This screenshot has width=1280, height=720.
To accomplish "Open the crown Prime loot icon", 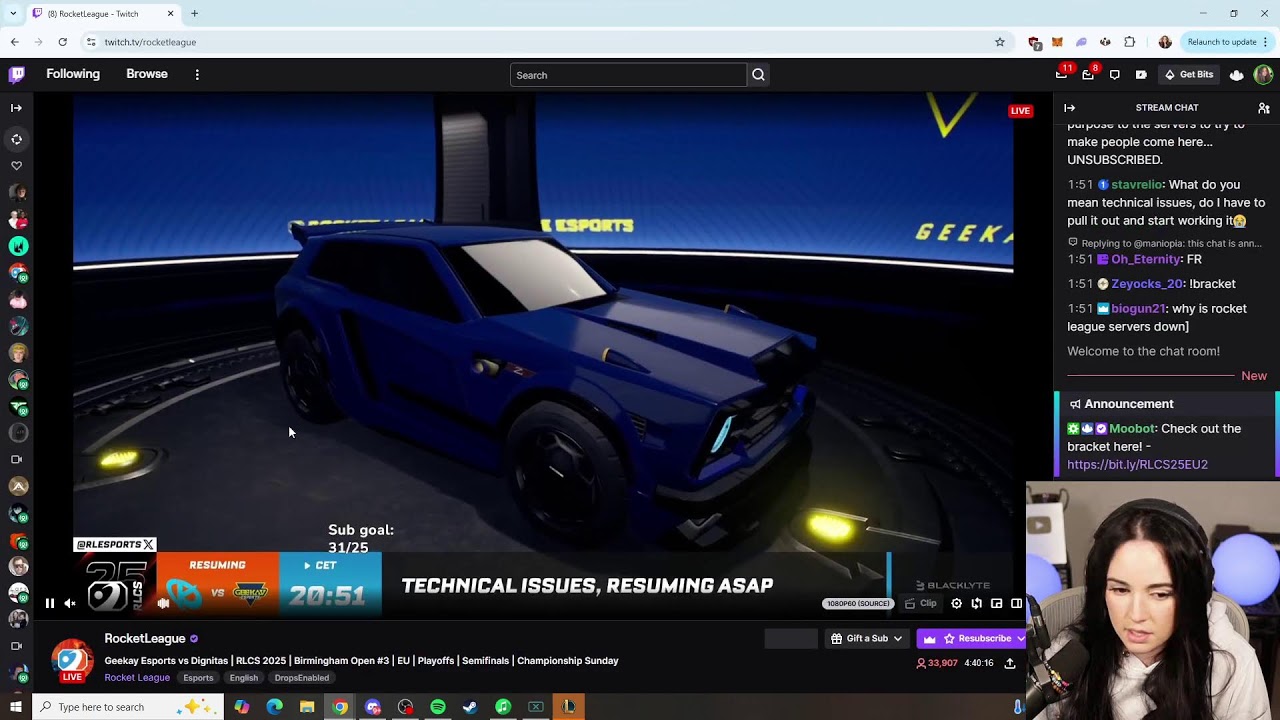I will tap(1237, 75).
